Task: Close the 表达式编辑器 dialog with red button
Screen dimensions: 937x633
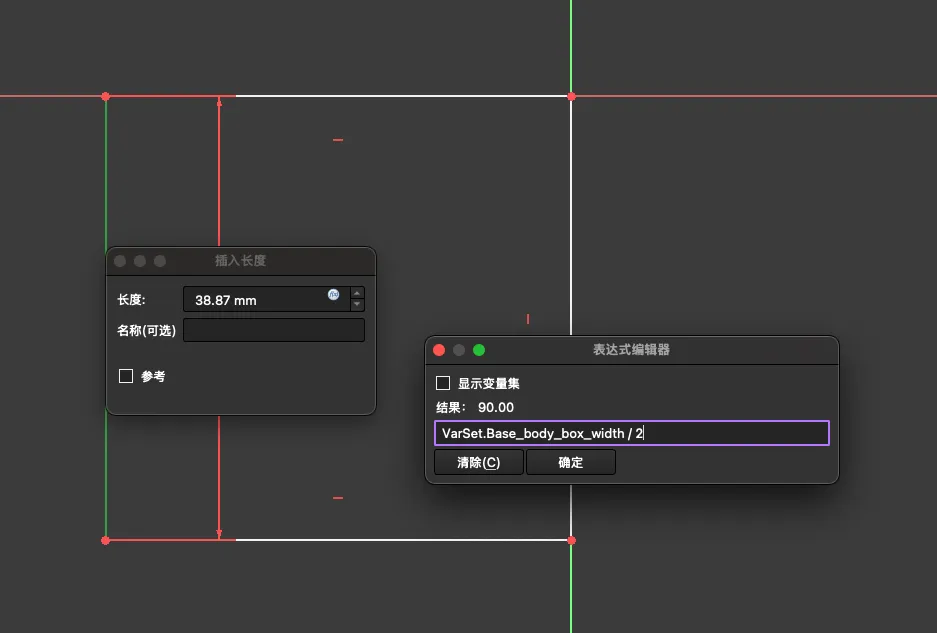Action: click(439, 350)
